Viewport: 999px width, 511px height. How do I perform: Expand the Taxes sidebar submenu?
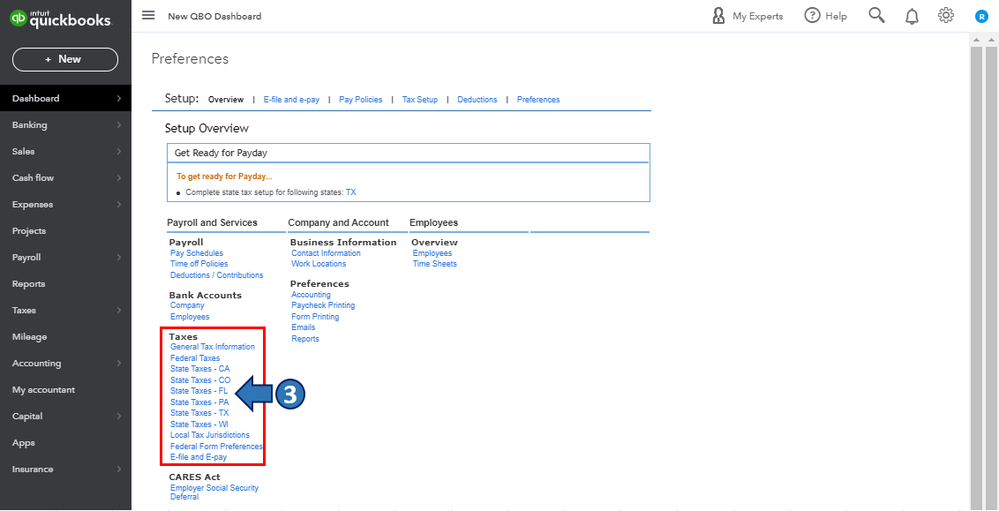pyautogui.click(x=119, y=310)
